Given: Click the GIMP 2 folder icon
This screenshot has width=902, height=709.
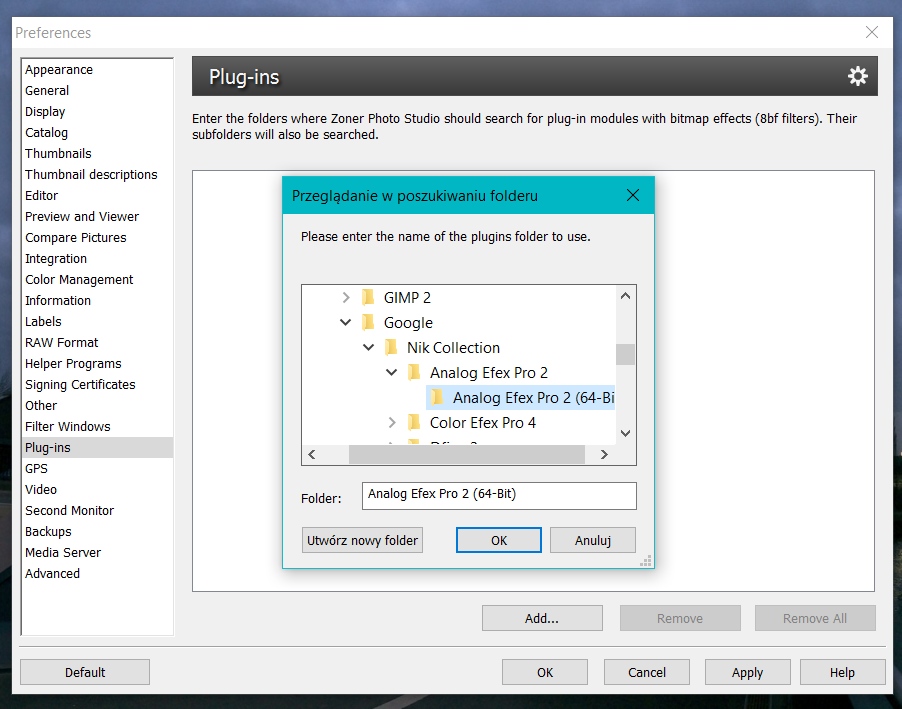Looking at the screenshot, I should click(x=368, y=297).
